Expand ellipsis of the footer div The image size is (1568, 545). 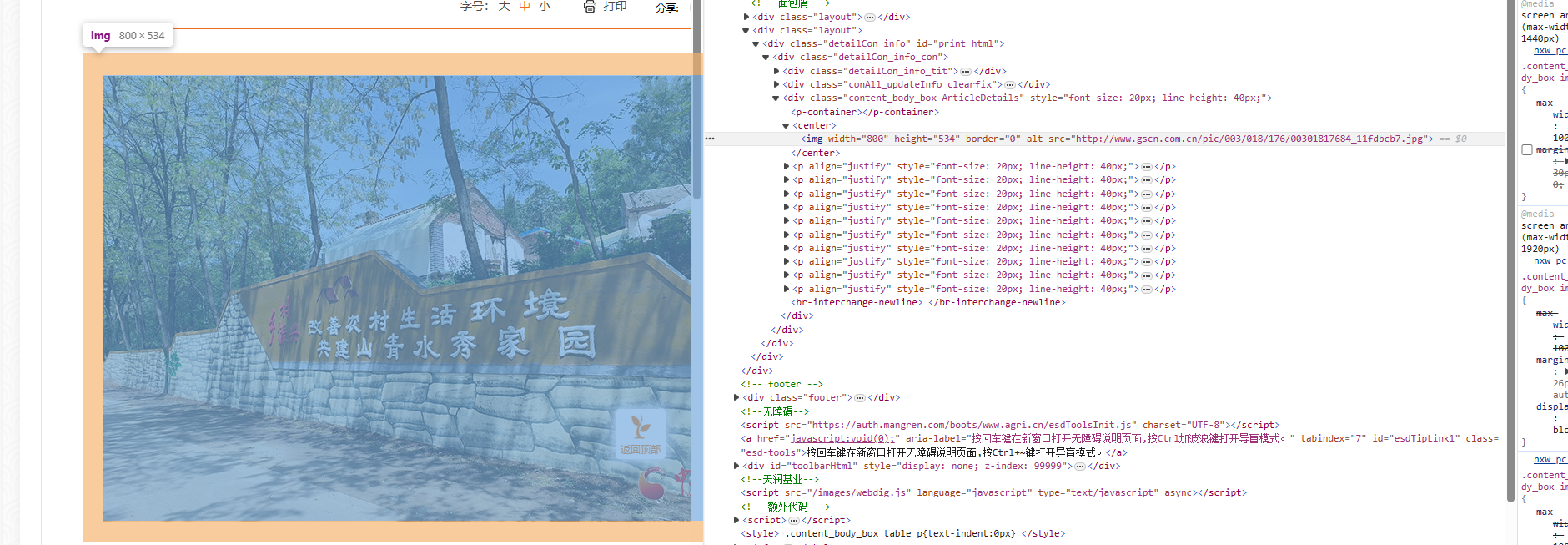pyautogui.click(x=860, y=398)
